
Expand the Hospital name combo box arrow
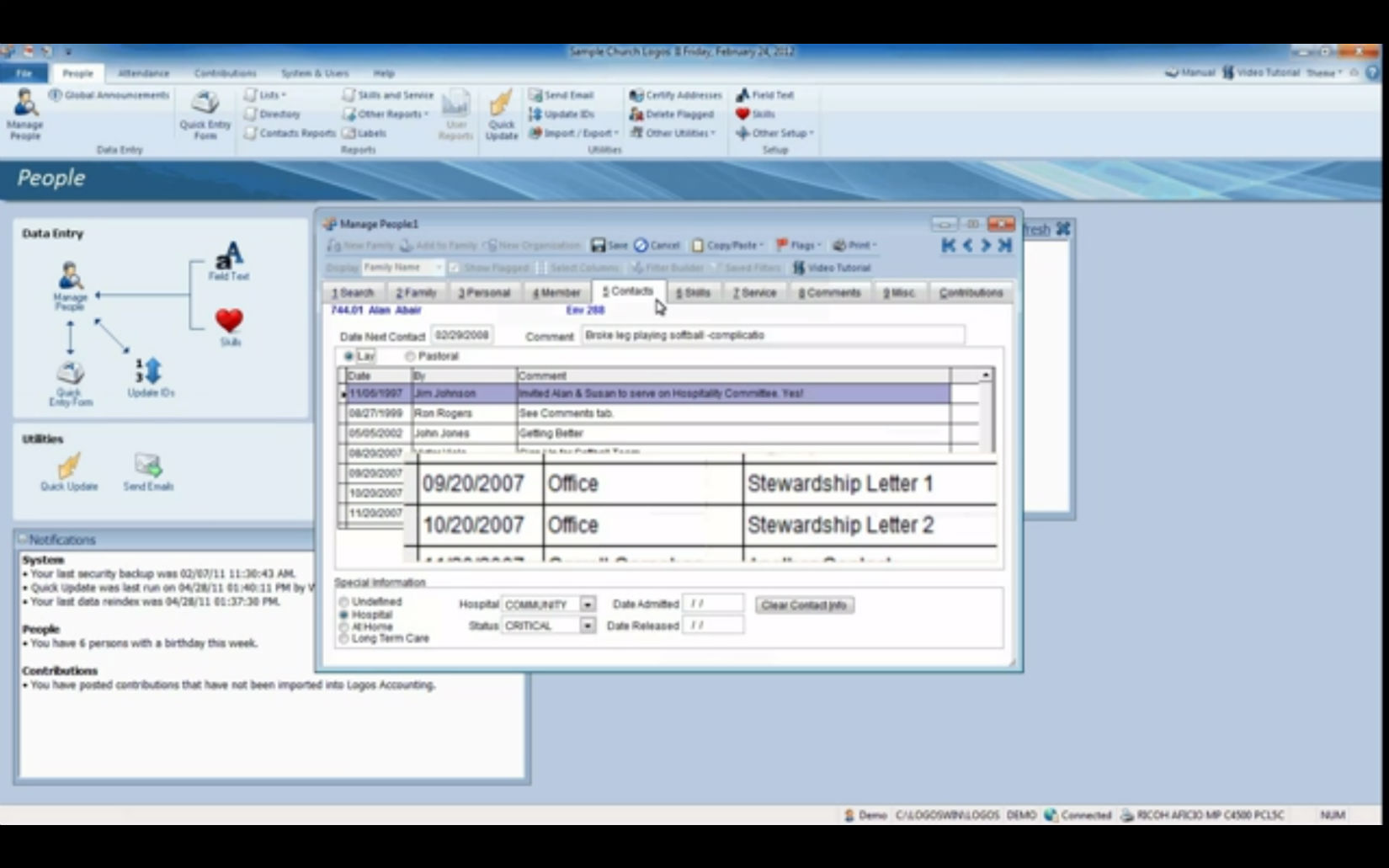pyautogui.click(x=588, y=604)
